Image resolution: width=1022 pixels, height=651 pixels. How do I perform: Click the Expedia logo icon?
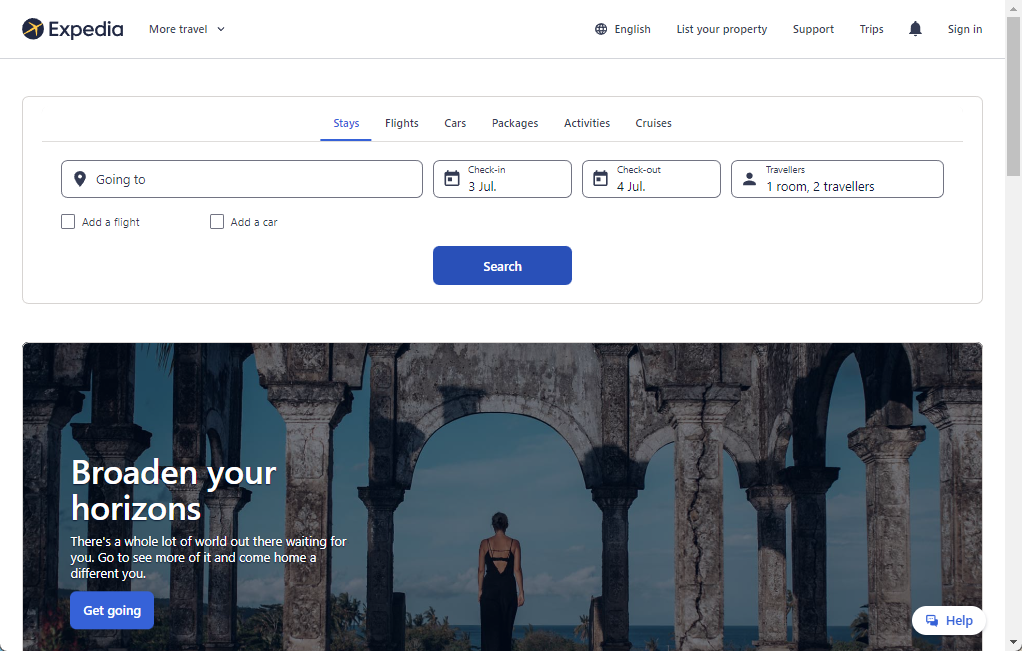pyautogui.click(x=33, y=29)
